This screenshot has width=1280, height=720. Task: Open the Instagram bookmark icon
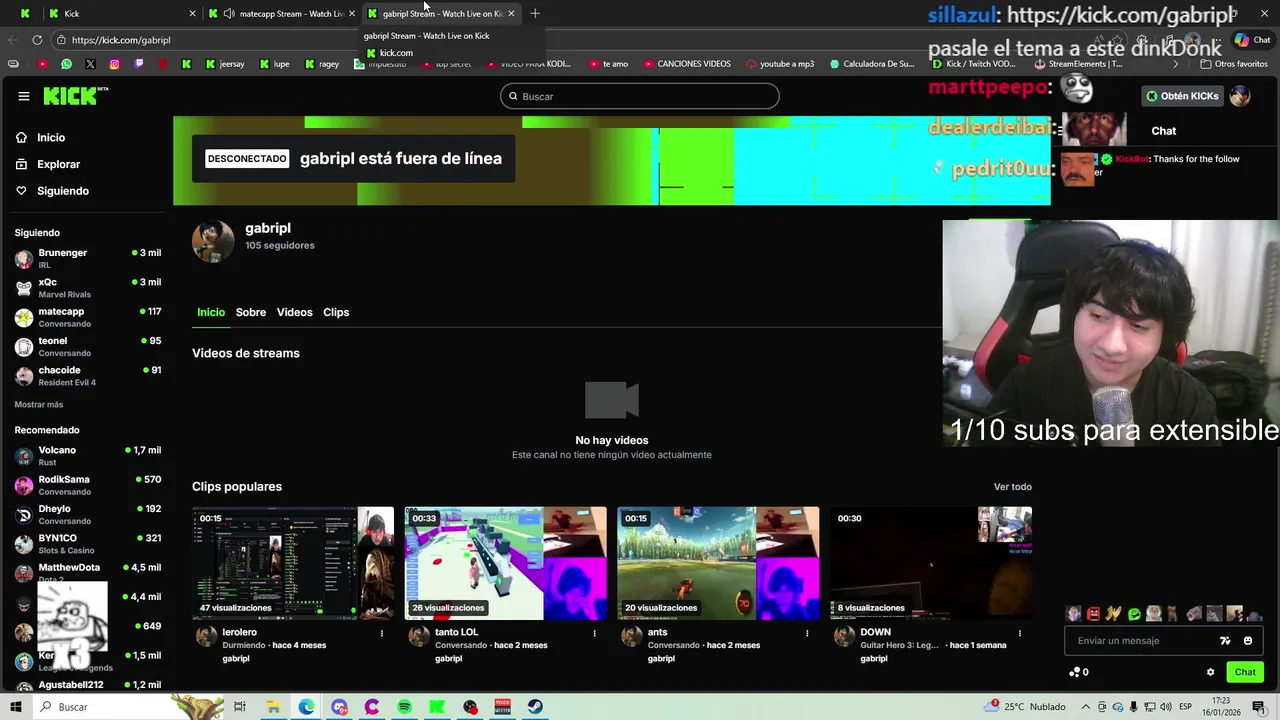(x=114, y=64)
